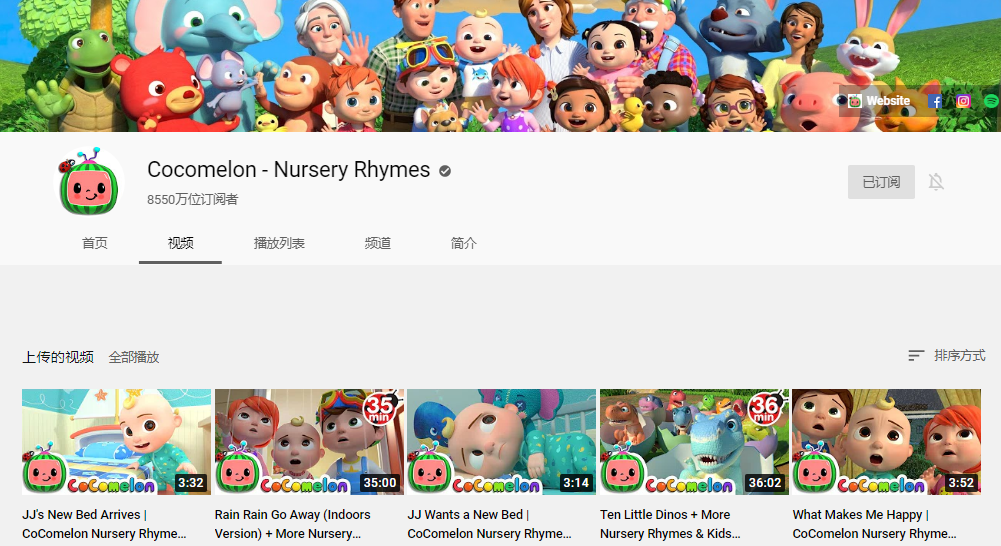Screen dimensions: 1001x546
Task: Click the 35:00 duration badge
Action: (380, 483)
